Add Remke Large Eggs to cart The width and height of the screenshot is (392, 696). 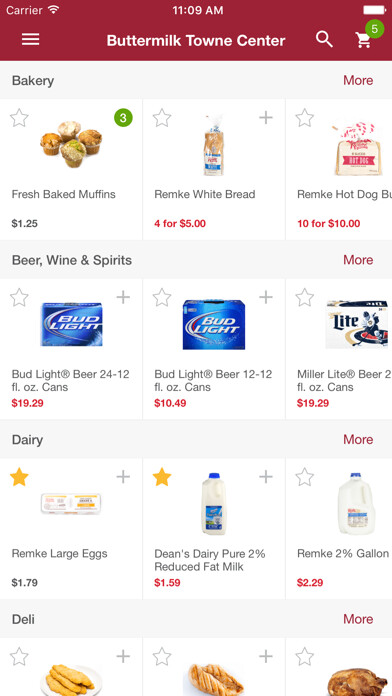pyautogui.click(x=123, y=477)
